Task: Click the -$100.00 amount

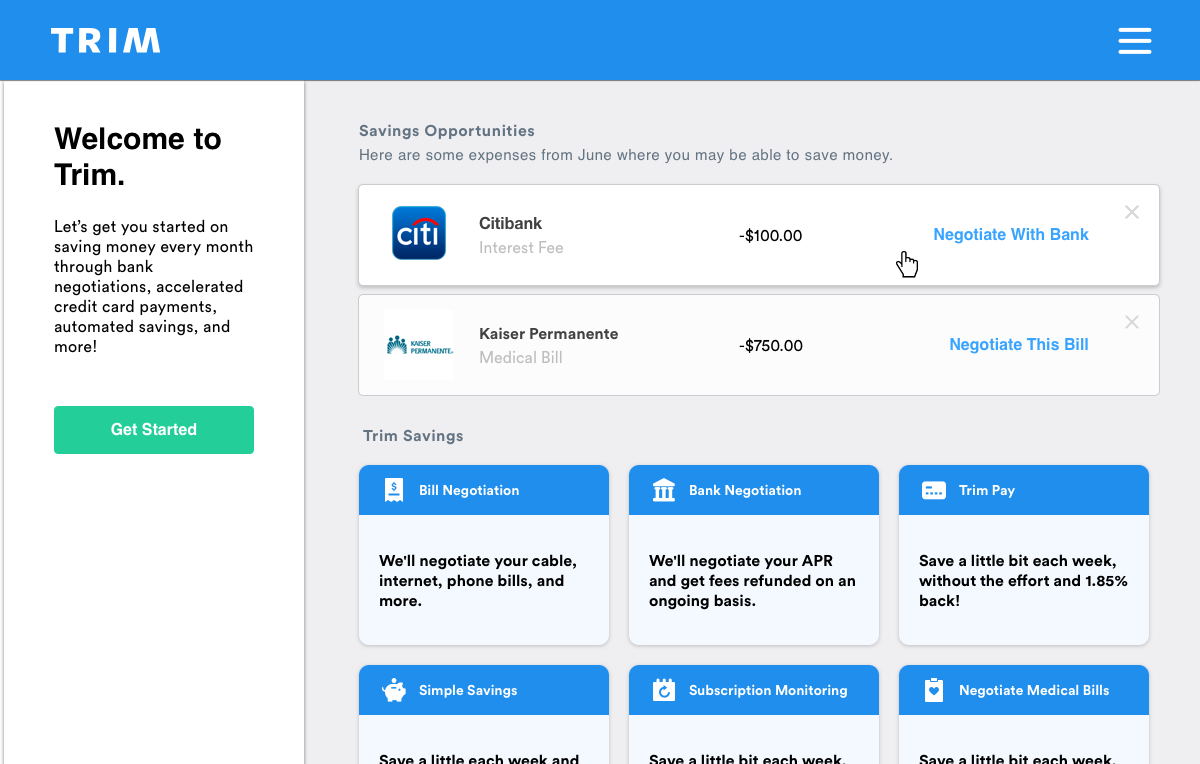Action: tap(771, 236)
